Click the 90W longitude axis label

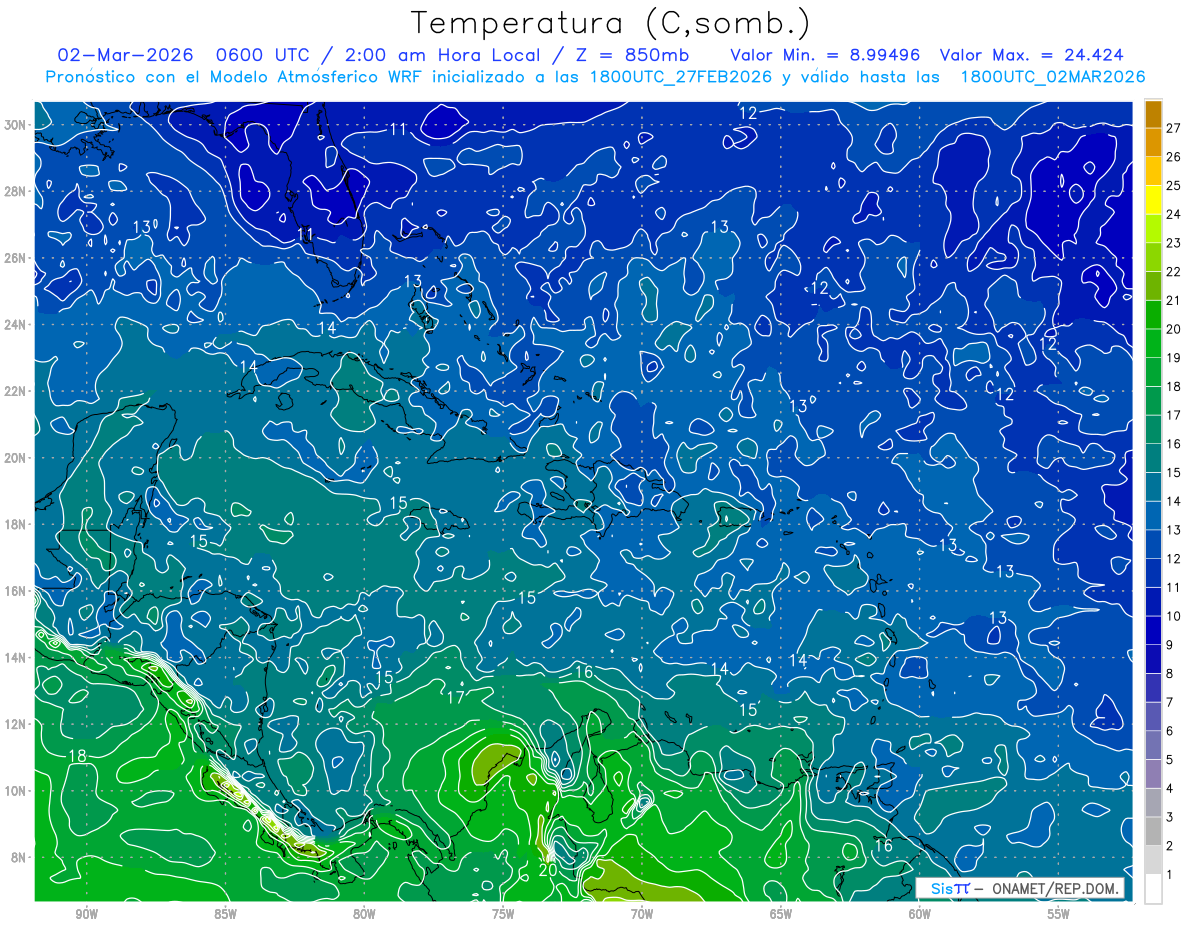(87, 915)
